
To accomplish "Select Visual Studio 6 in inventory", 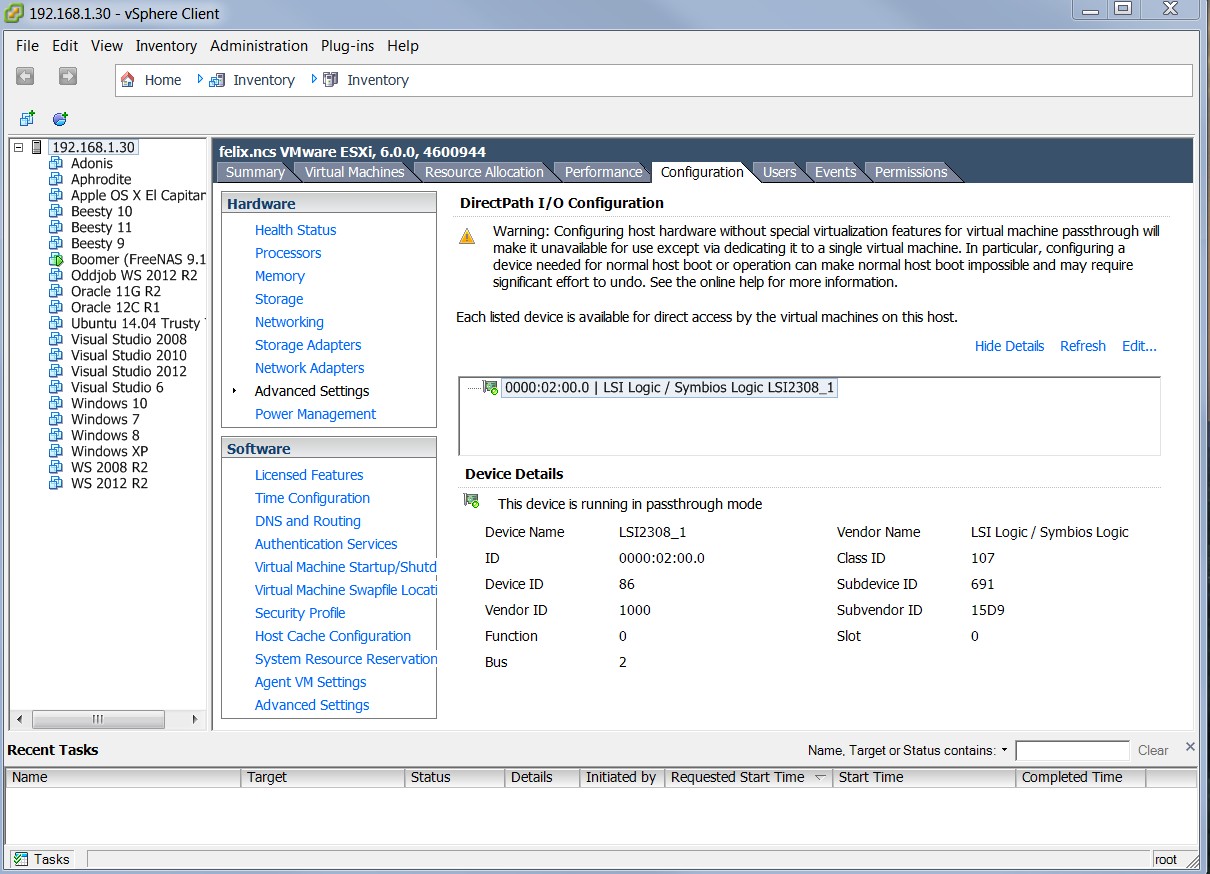I will pos(117,387).
